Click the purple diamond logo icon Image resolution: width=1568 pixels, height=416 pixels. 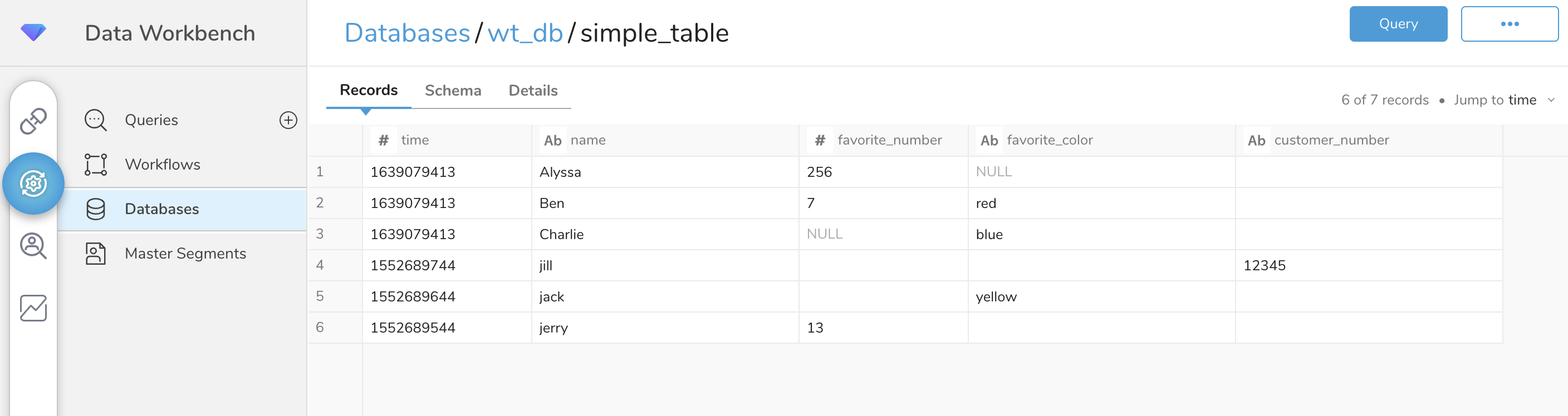(33, 32)
